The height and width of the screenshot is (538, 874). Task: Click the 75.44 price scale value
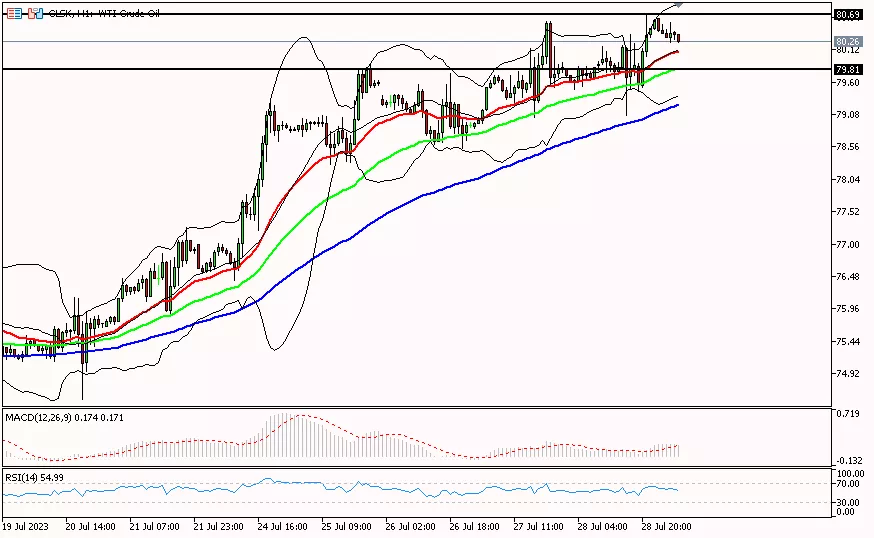pos(848,341)
